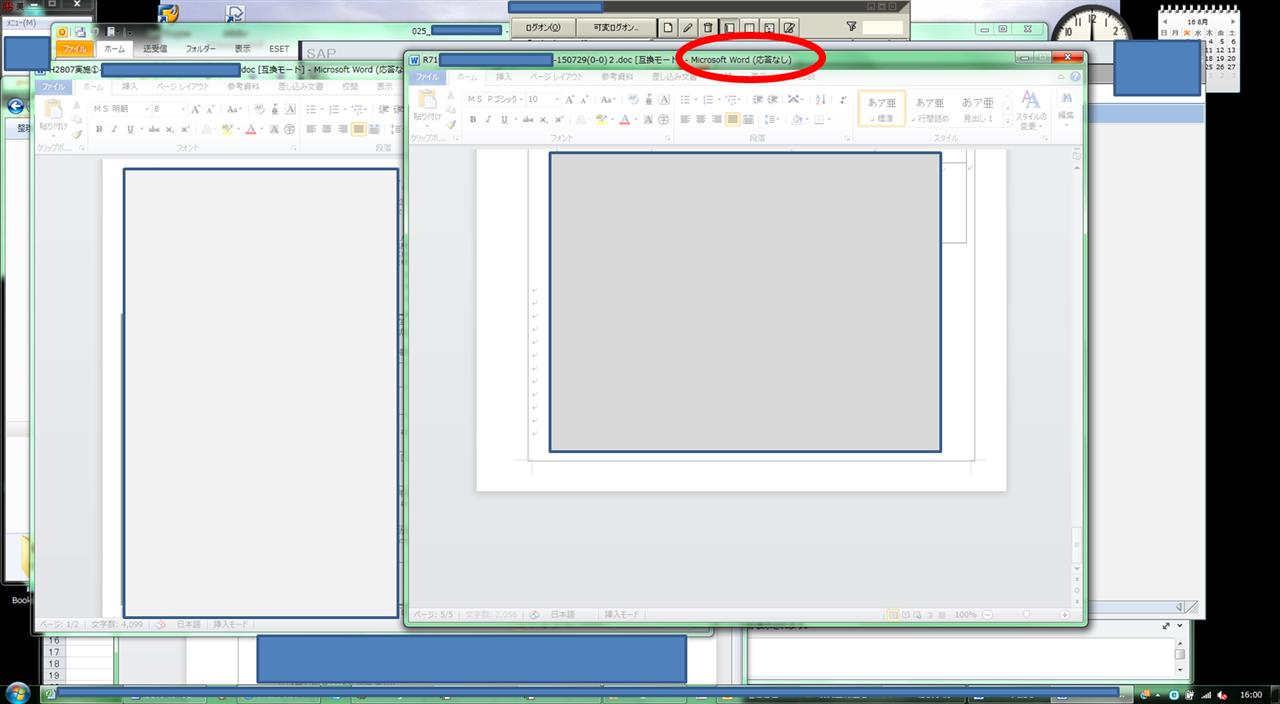This screenshot has width=1280, height=704.
Task: Justify text in front Word window
Action: click(x=732, y=119)
